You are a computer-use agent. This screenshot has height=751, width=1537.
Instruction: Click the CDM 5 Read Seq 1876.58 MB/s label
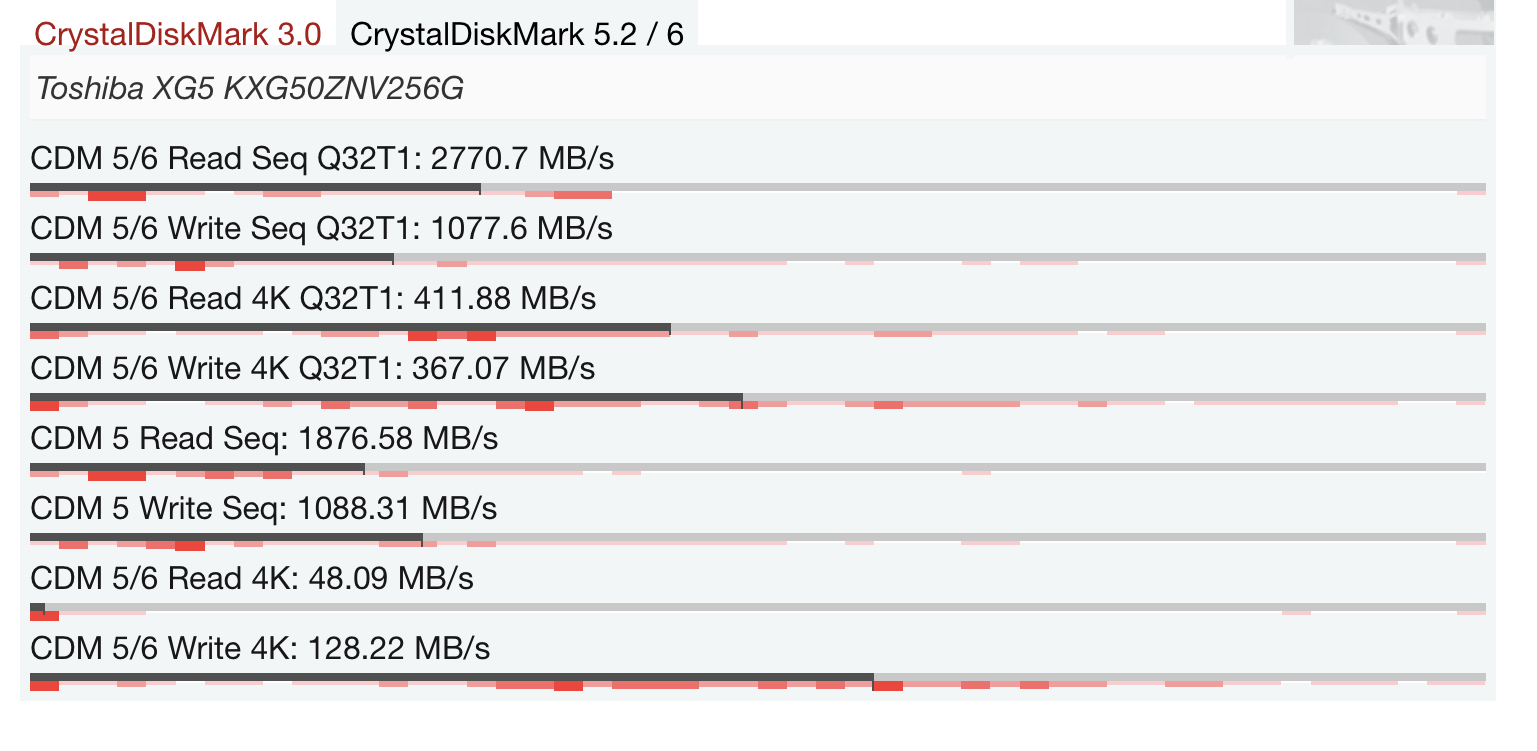(265, 439)
